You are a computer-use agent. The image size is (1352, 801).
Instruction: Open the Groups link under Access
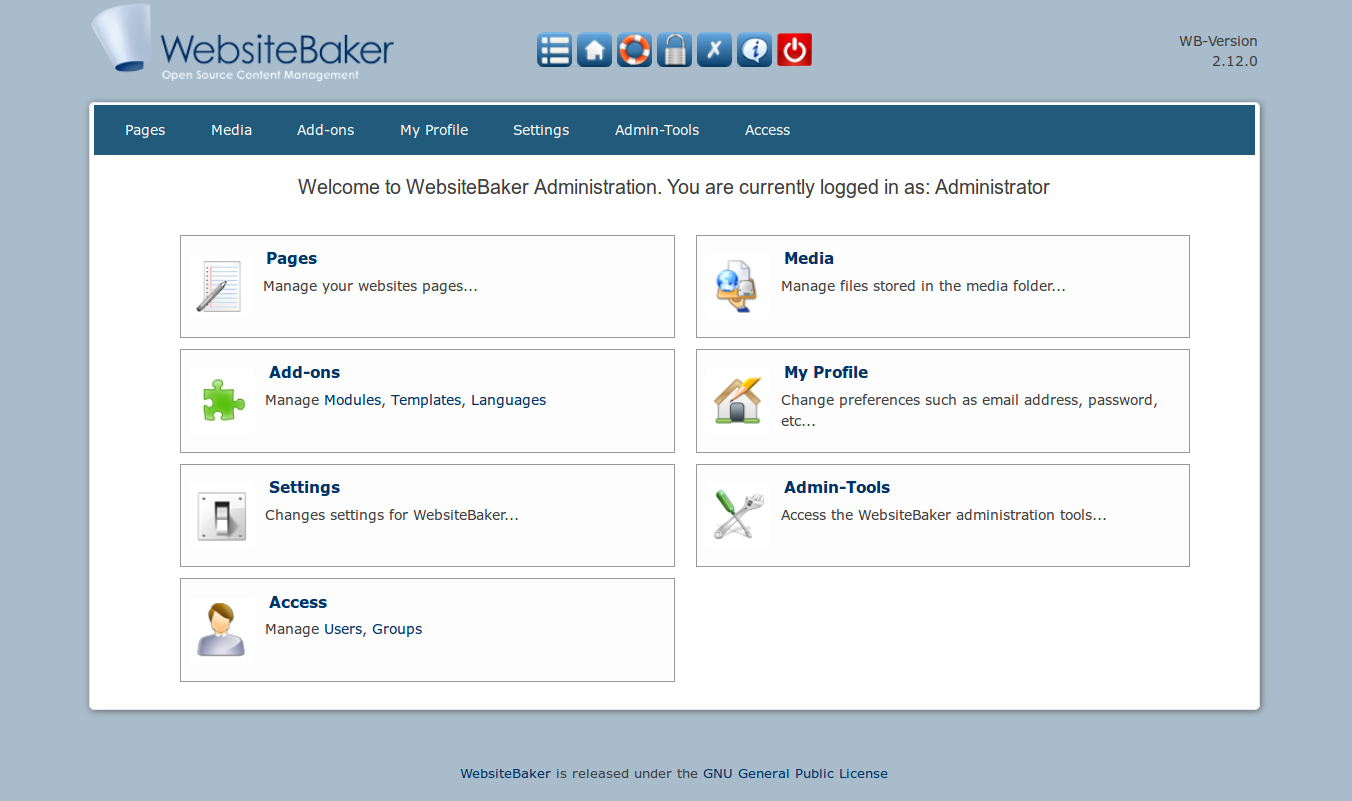397,629
